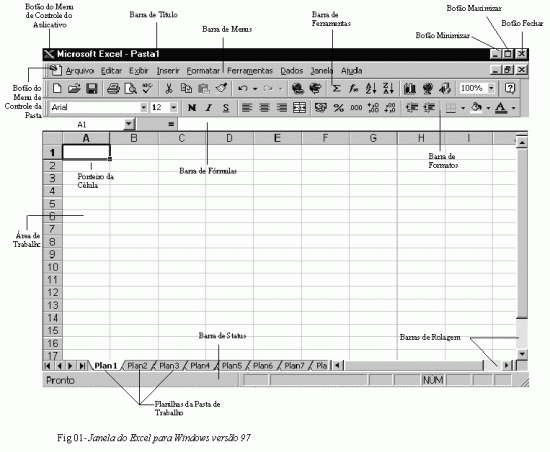This screenshot has height=452, width=550.
Task: Open the Arquivo menu
Action: point(80,71)
